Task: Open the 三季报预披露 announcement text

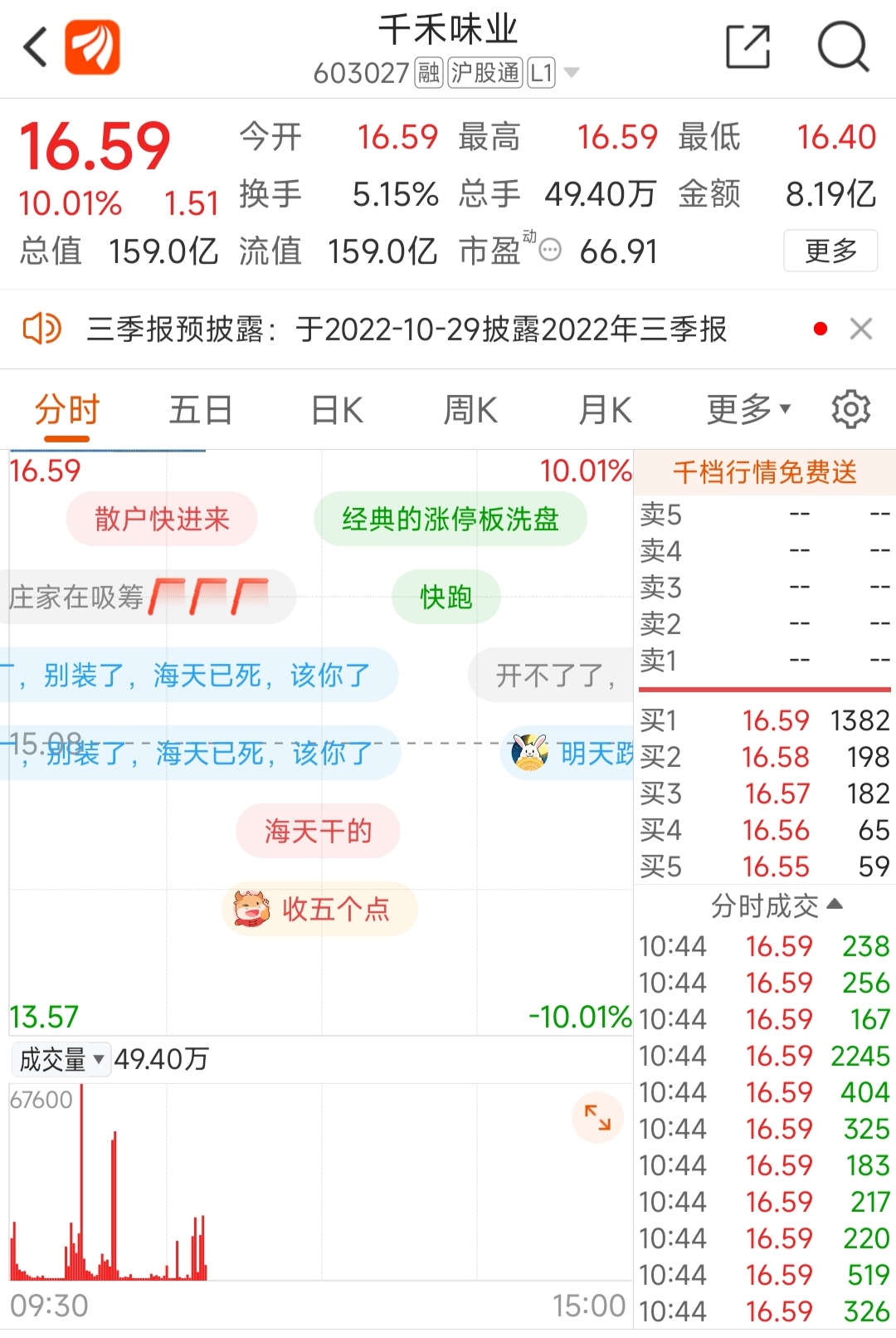Action: tap(407, 330)
